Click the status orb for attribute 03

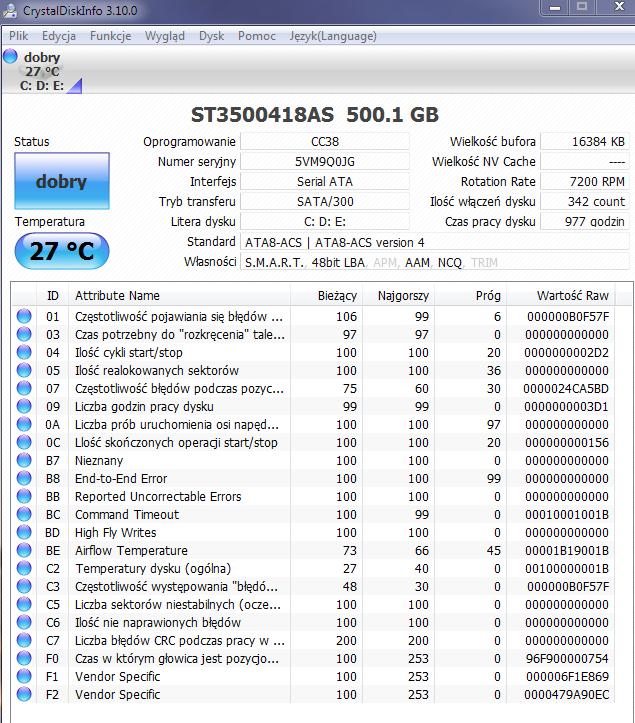[x=24, y=334]
